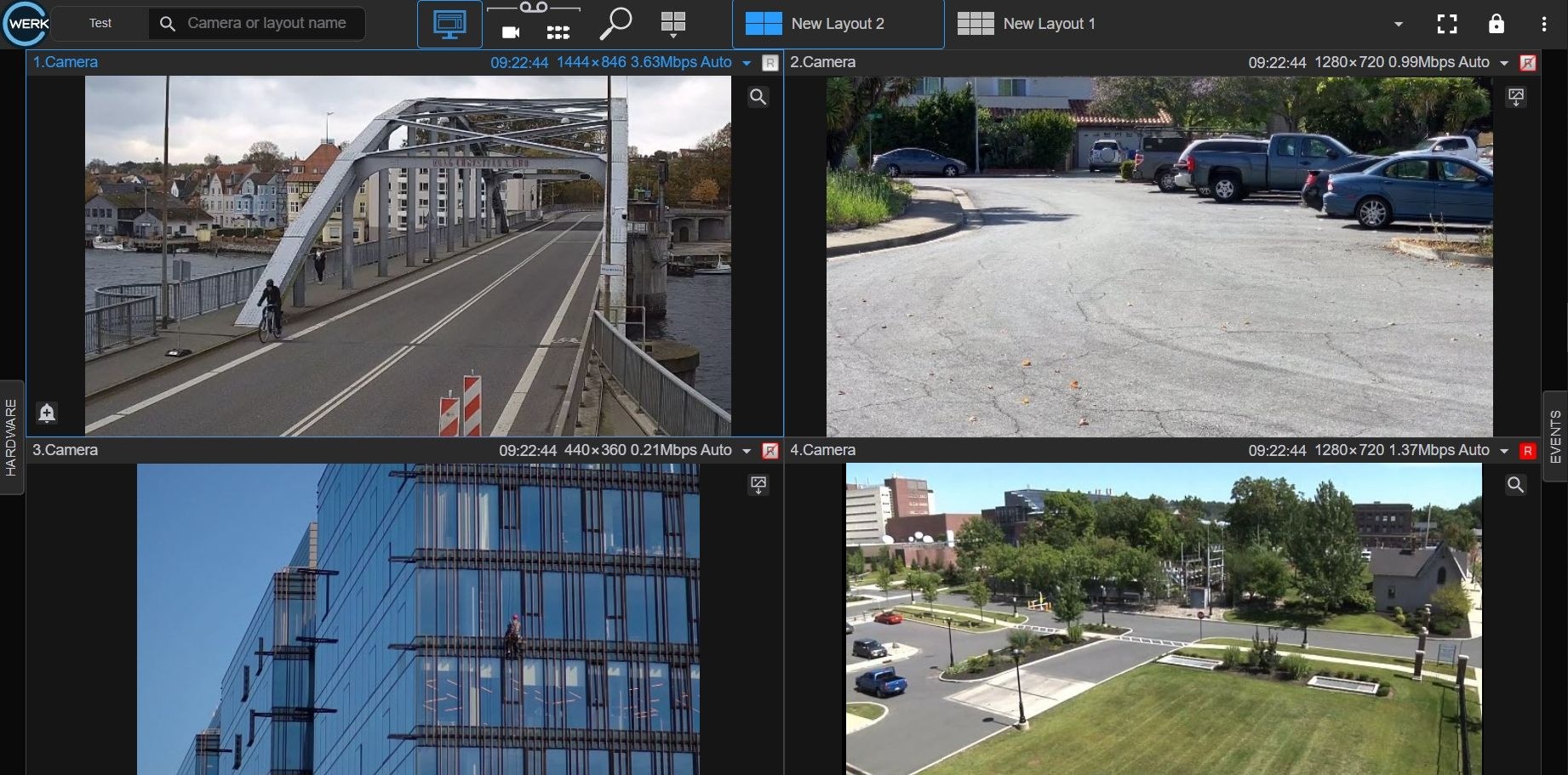
Task: Switch to New Layout 1 tab
Action: coord(1027,24)
